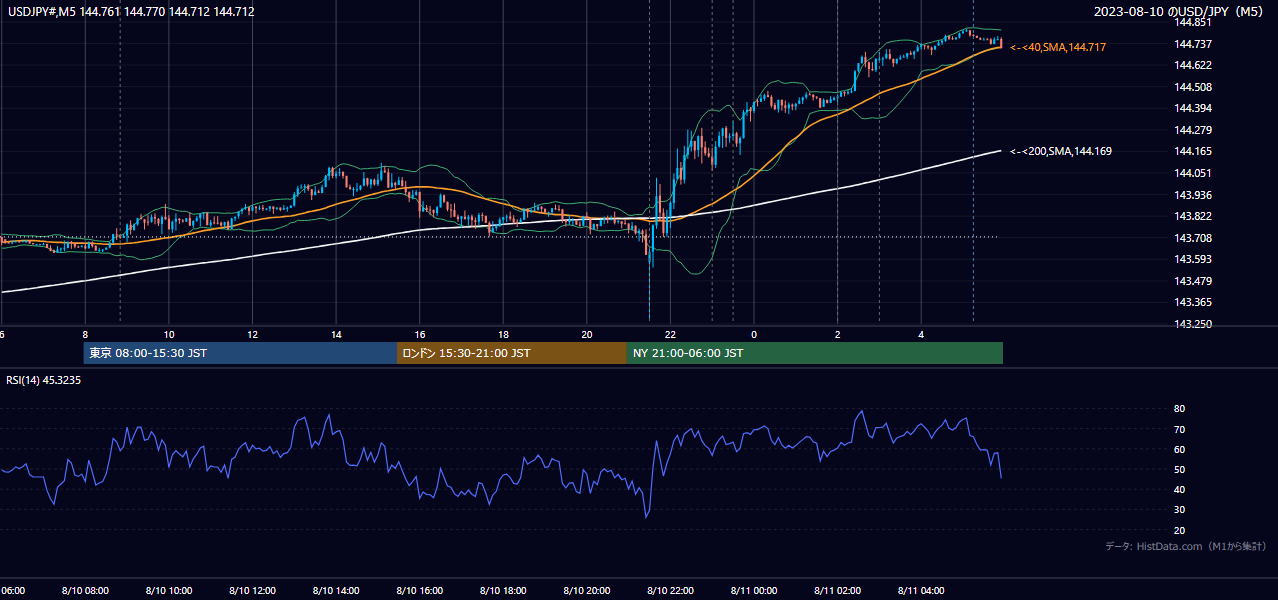Click price axis value 144.051

1192,173
